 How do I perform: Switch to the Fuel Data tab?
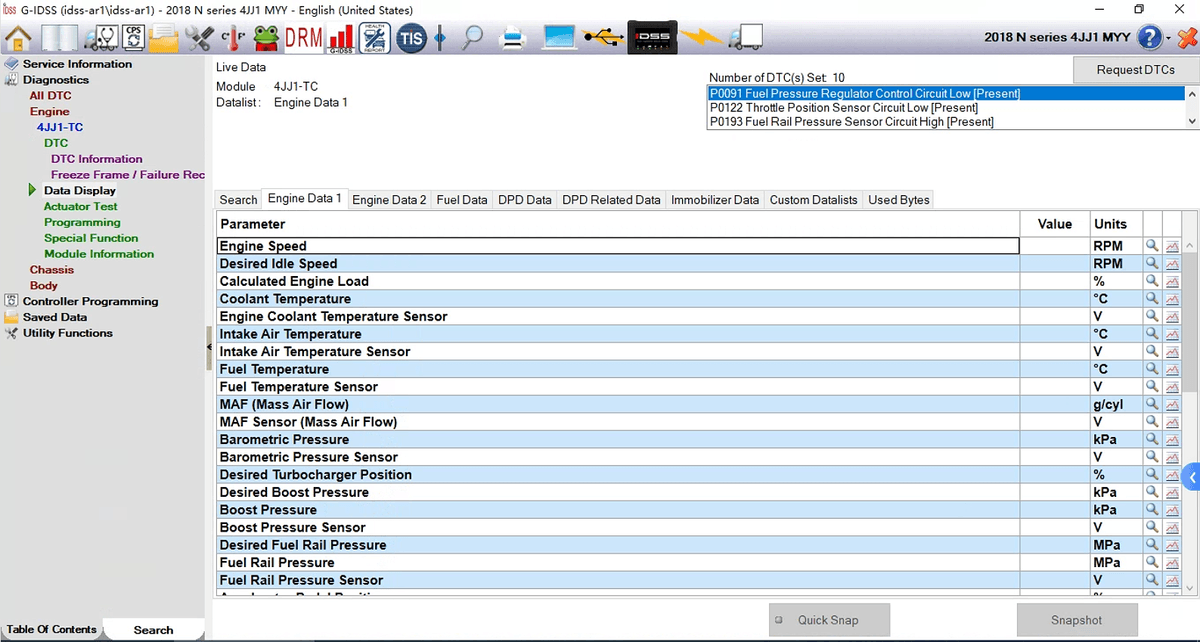tap(462, 200)
